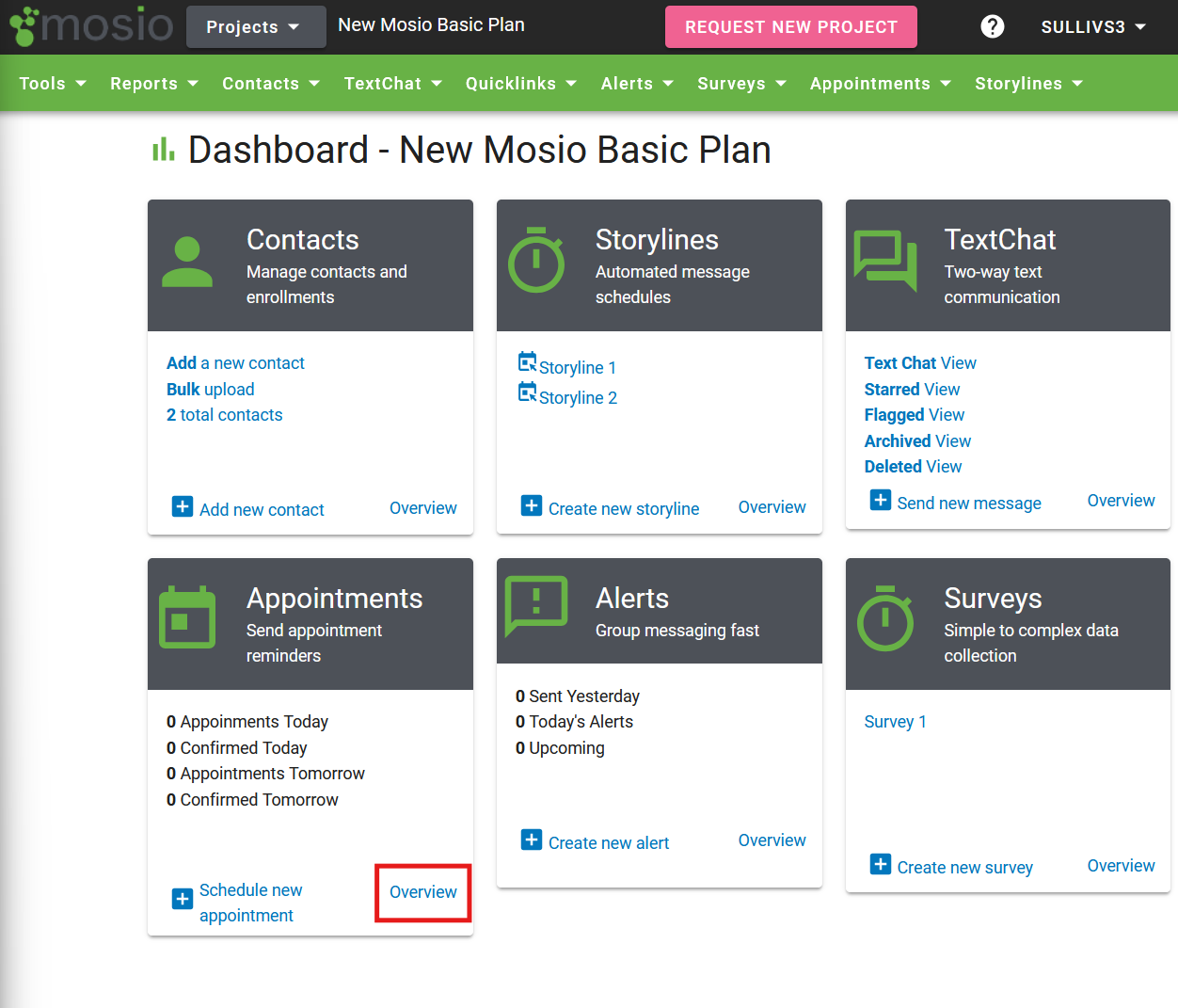Expand the Surveys navigation menu
This screenshot has width=1178, height=1008.
pos(741,84)
